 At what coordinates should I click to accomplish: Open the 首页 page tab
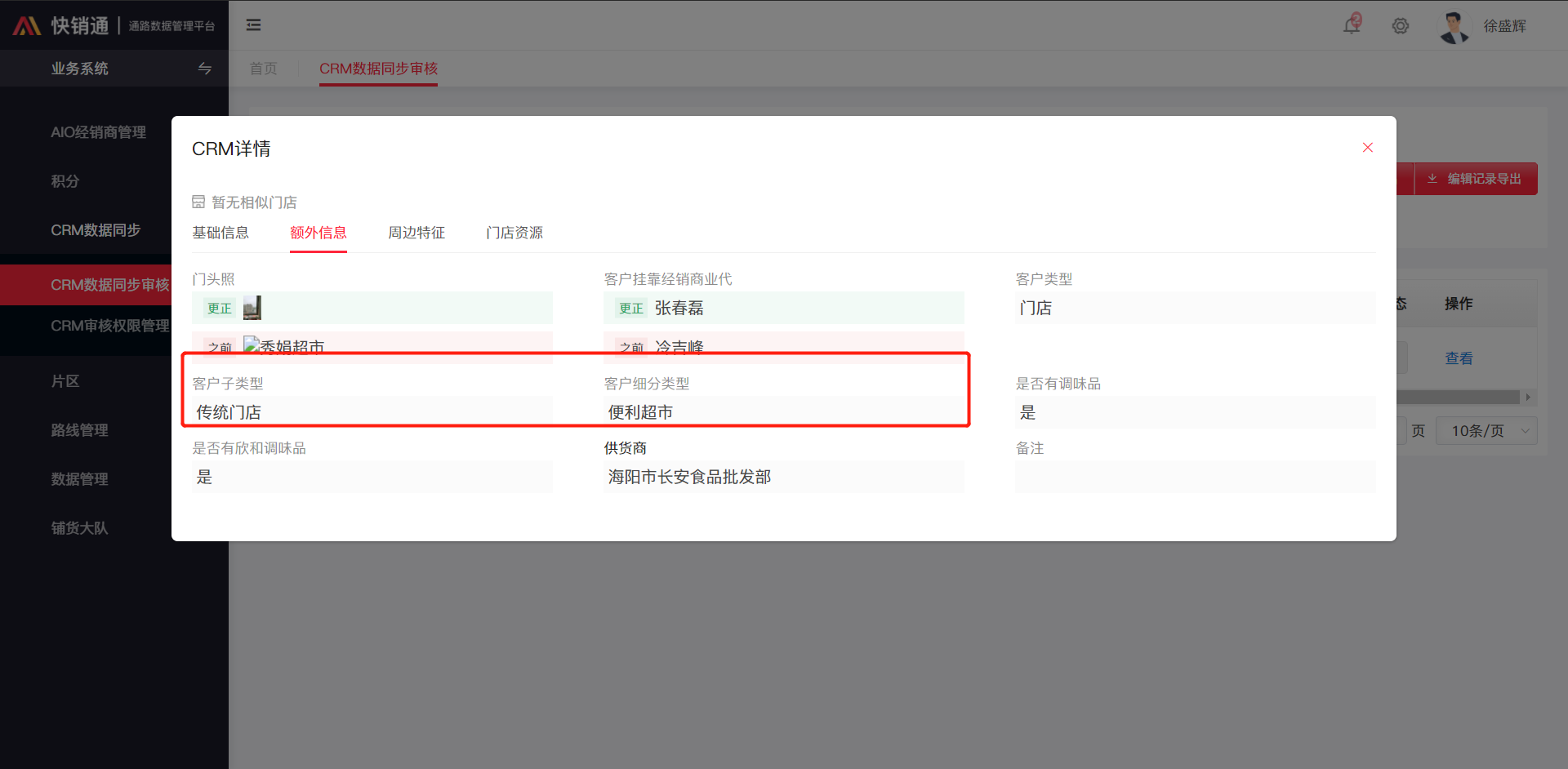pyautogui.click(x=263, y=69)
